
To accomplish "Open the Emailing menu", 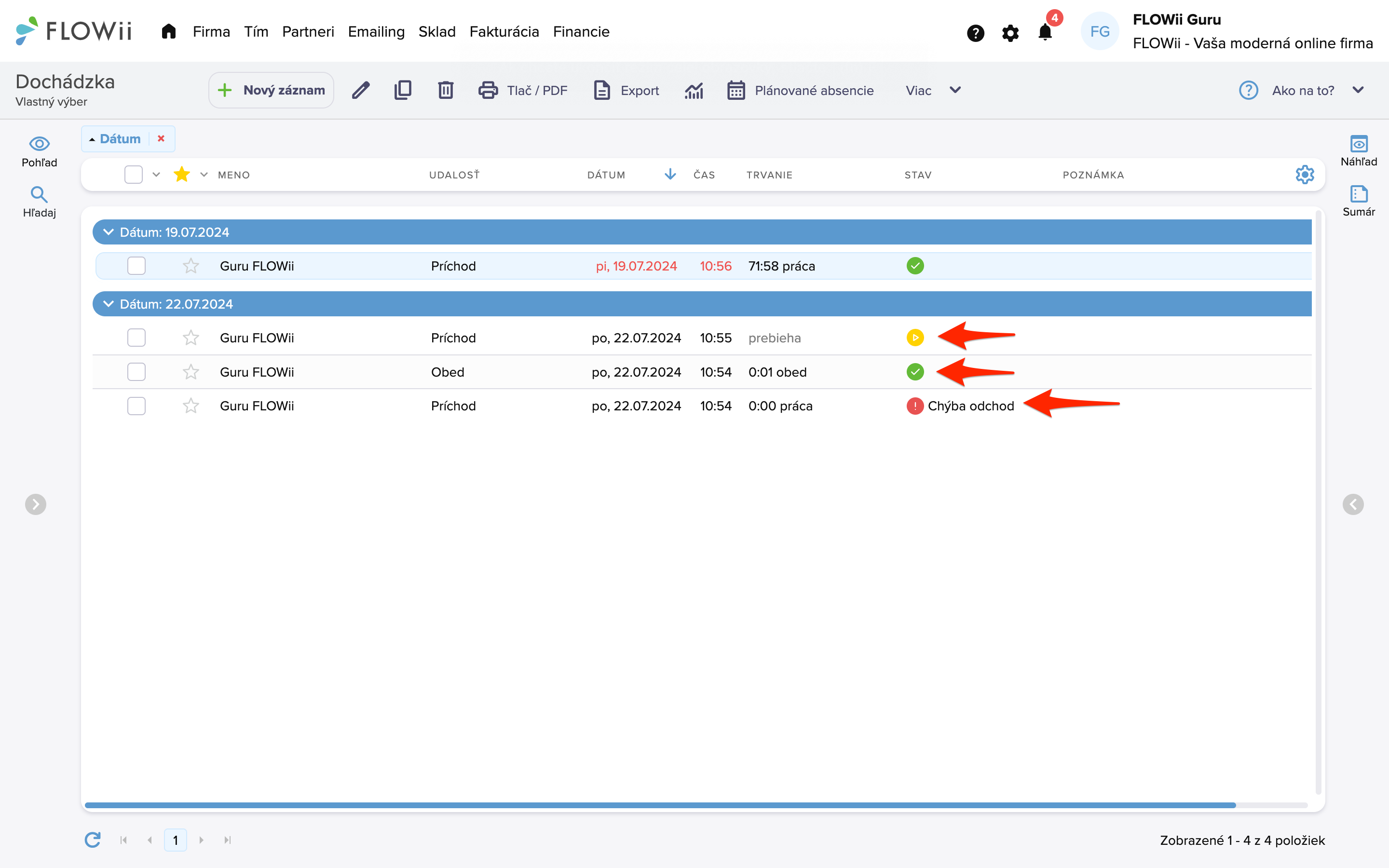I will [376, 31].
